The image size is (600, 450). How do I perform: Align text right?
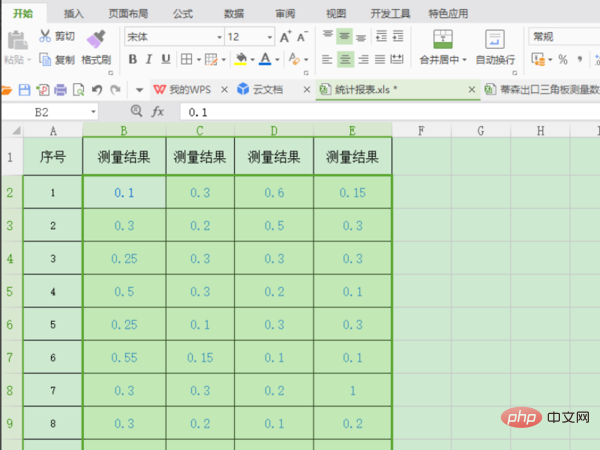363,59
